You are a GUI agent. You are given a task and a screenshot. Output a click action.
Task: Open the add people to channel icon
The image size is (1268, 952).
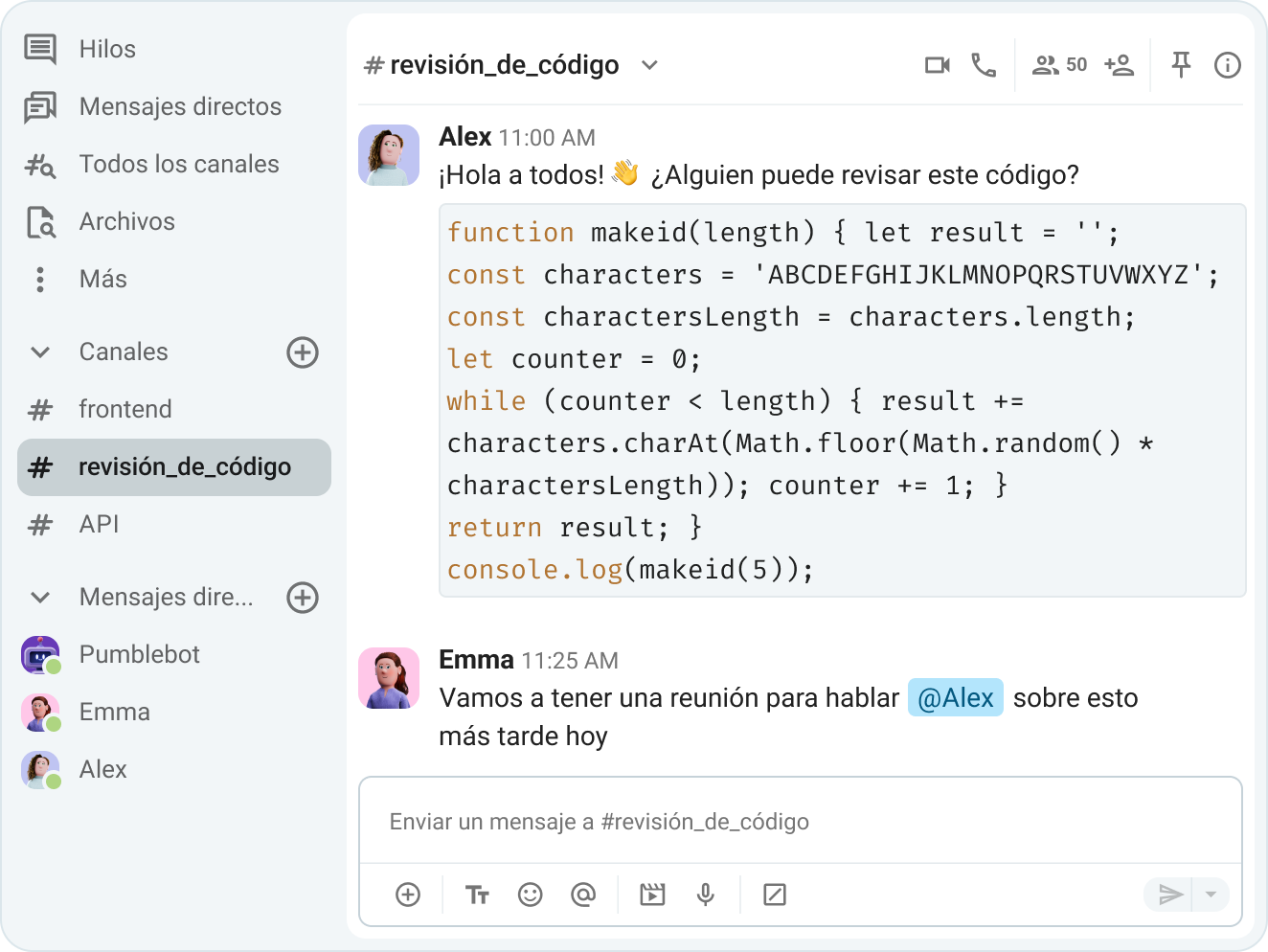click(1119, 65)
